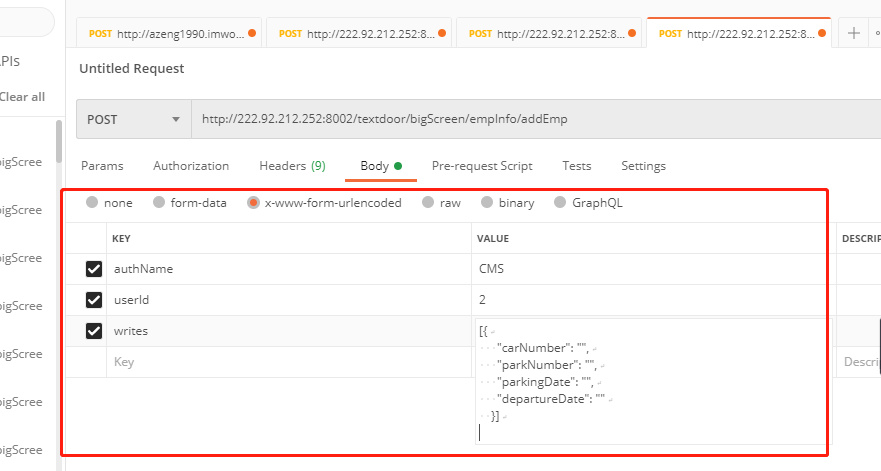The height and width of the screenshot is (471, 881).
Task: Click the CMS value cell
Action: [x=654, y=269]
